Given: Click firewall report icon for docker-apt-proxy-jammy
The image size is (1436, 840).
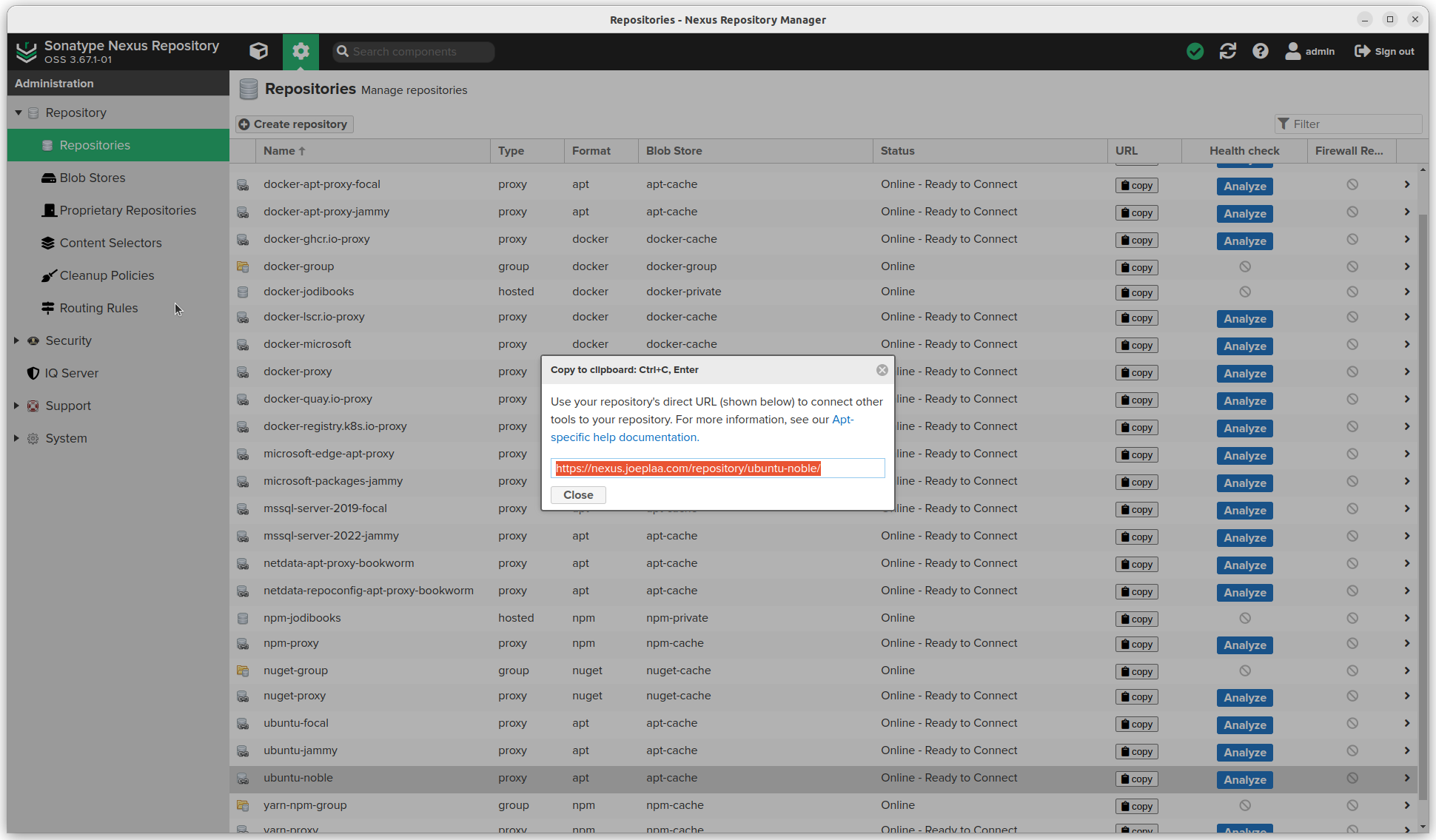Looking at the screenshot, I should point(1352,212).
